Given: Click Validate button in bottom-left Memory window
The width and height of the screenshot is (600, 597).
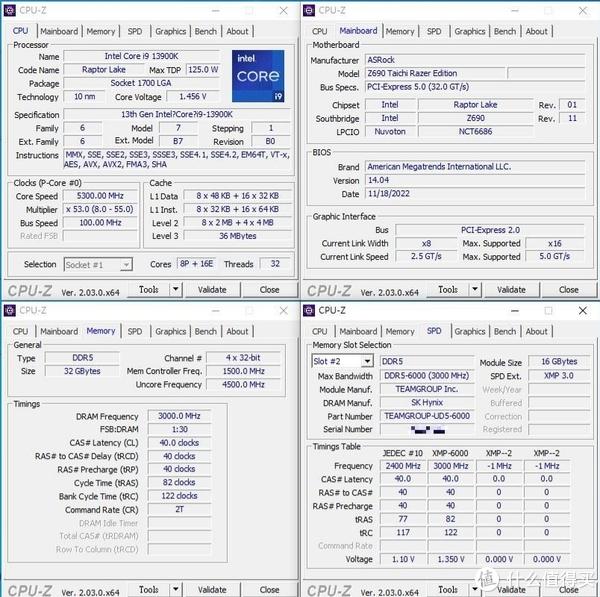Looking at the screenshot, I should pos(212,590).
